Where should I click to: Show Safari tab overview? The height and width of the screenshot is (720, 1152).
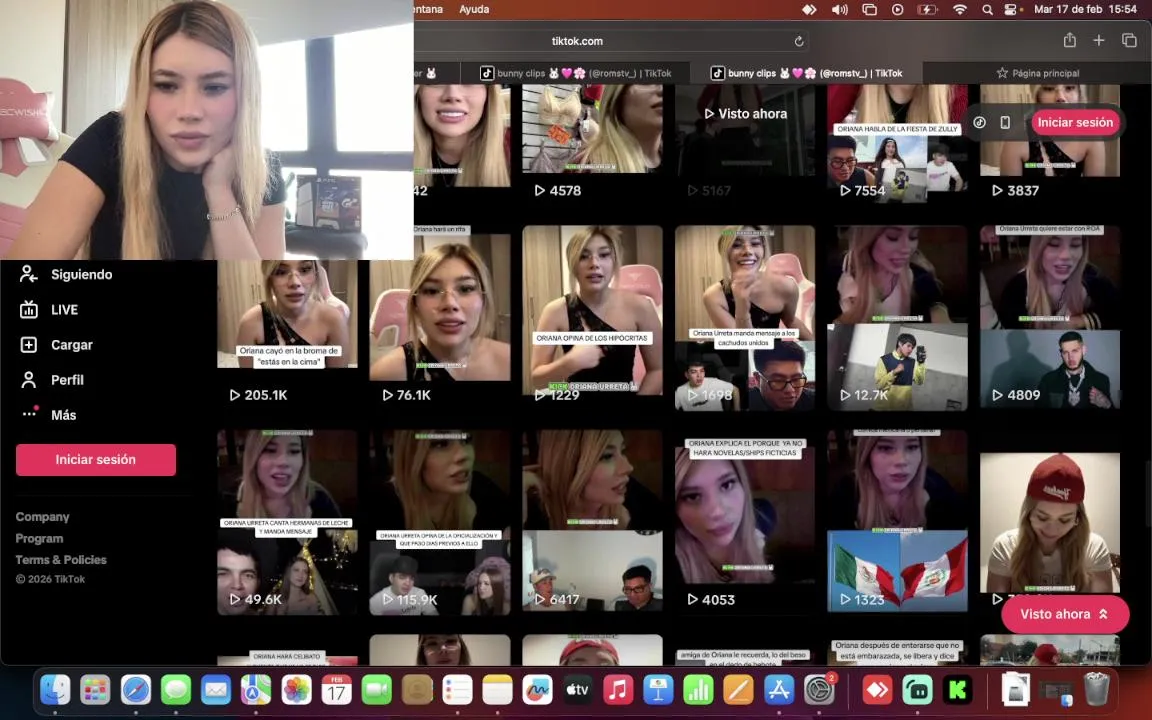tap(1129, 40)
